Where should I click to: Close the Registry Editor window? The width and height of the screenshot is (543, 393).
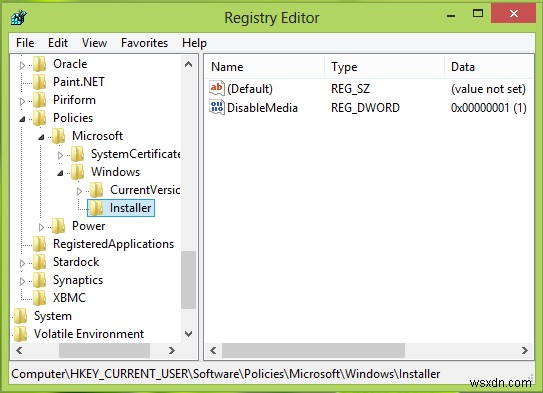click(x=514, y=13)
